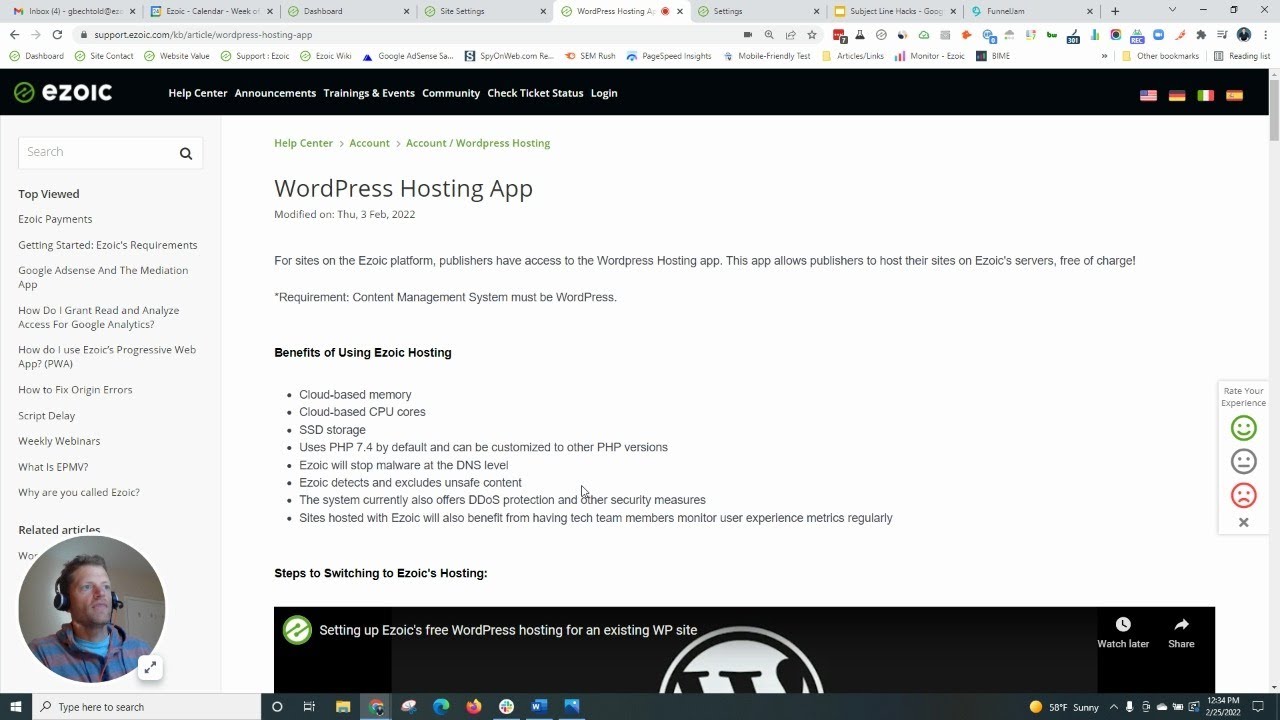The width and height of the screenshot is (1280, 720).
Task: Open File Explorer from taskbar
Action: (x=343, y=706)
